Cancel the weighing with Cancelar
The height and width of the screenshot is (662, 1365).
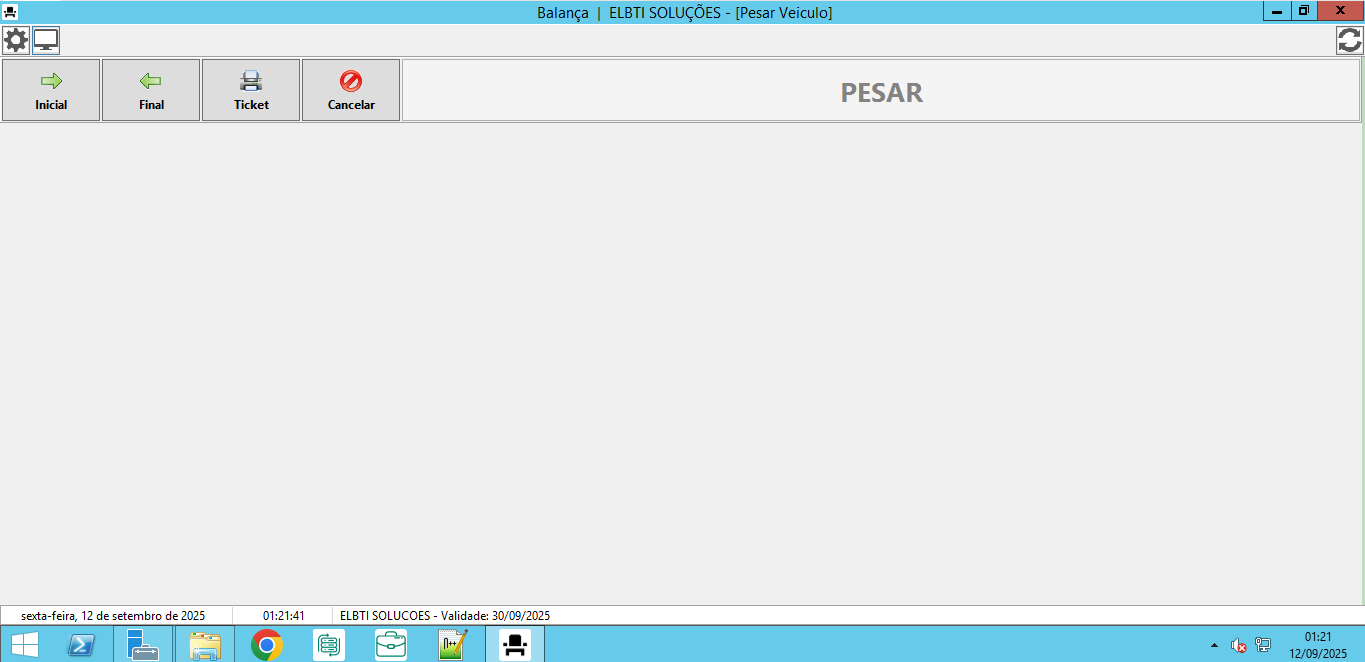[351, 90]
